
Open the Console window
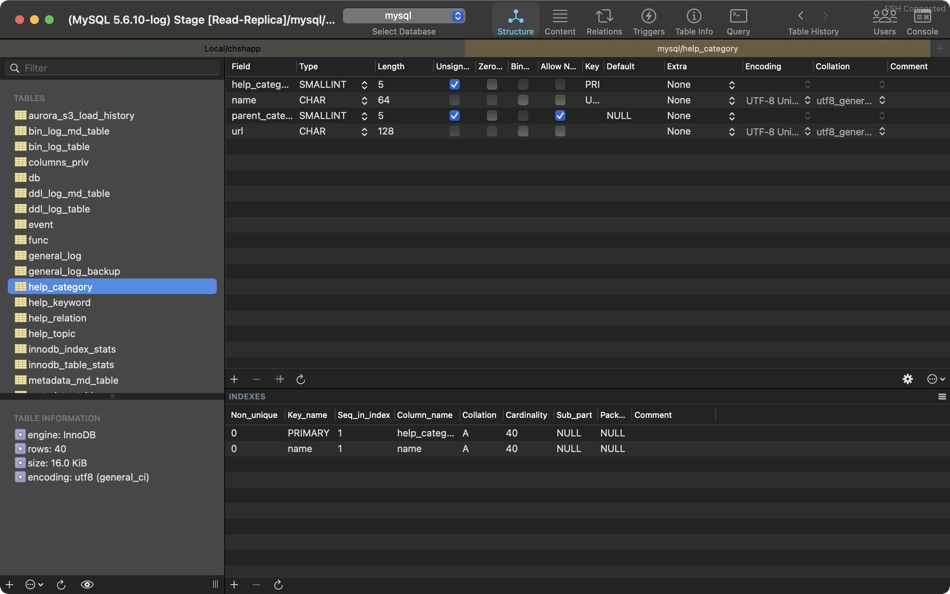(922, 22)
